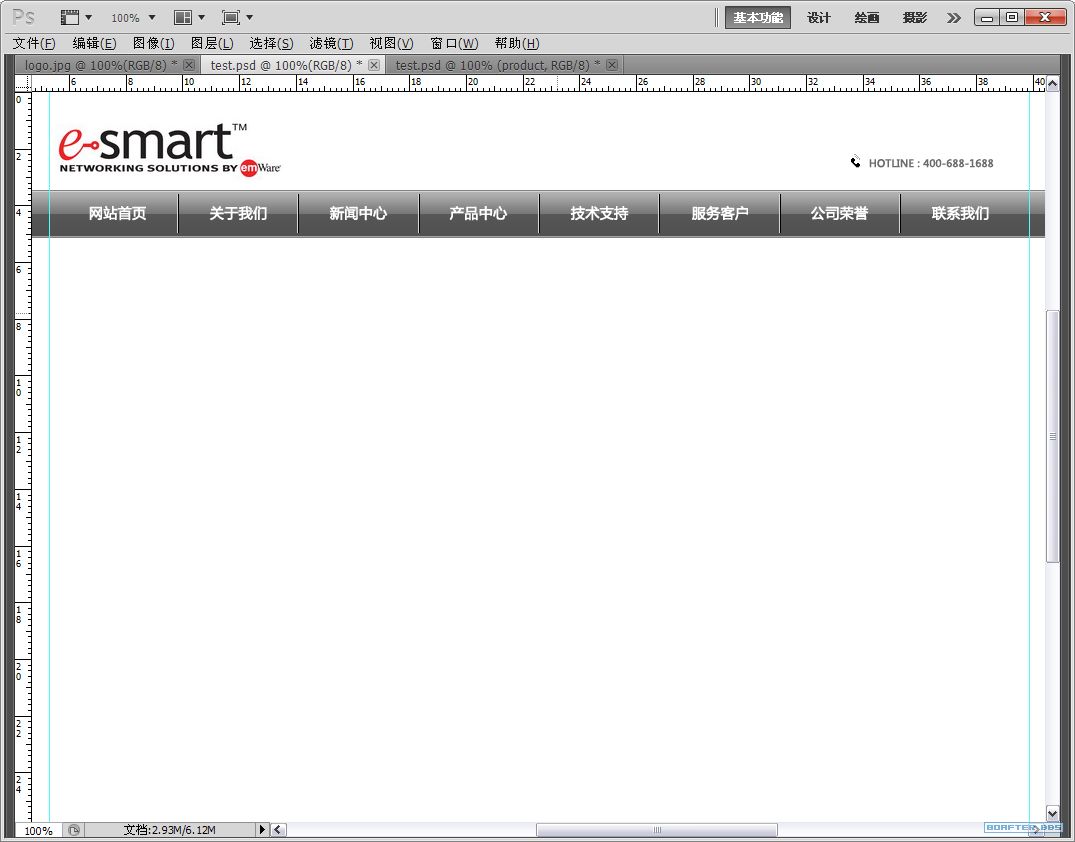The image size is (1075, 842).
Task: Click the 公司荣誉 navigation item
Action: [839, 213]
